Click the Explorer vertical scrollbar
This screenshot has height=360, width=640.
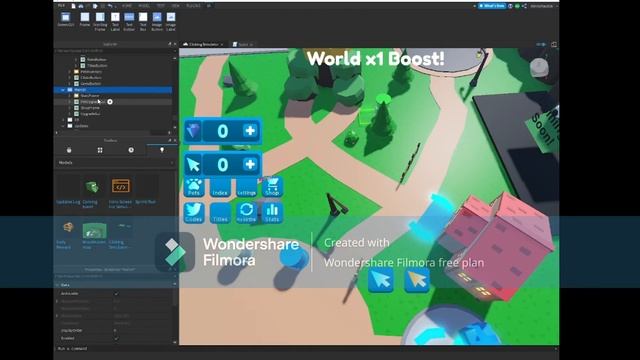point(175,92)
